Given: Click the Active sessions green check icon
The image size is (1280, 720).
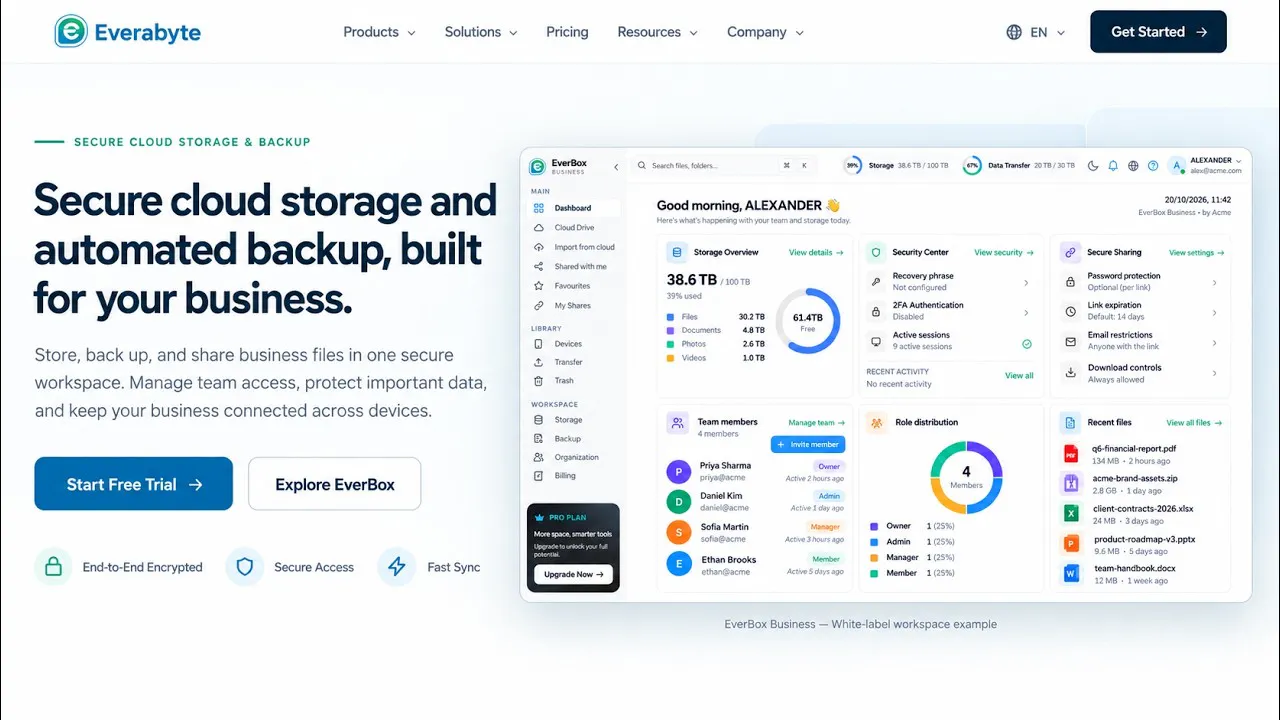Looking at the screenshot, I should (x=1026, y=343).
